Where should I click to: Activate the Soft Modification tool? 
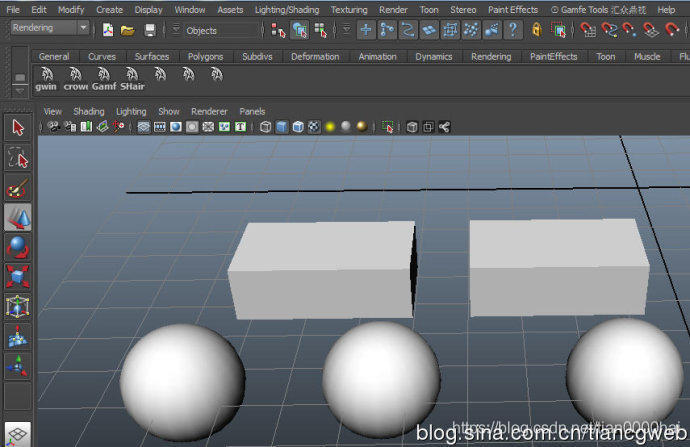(18, 337)
